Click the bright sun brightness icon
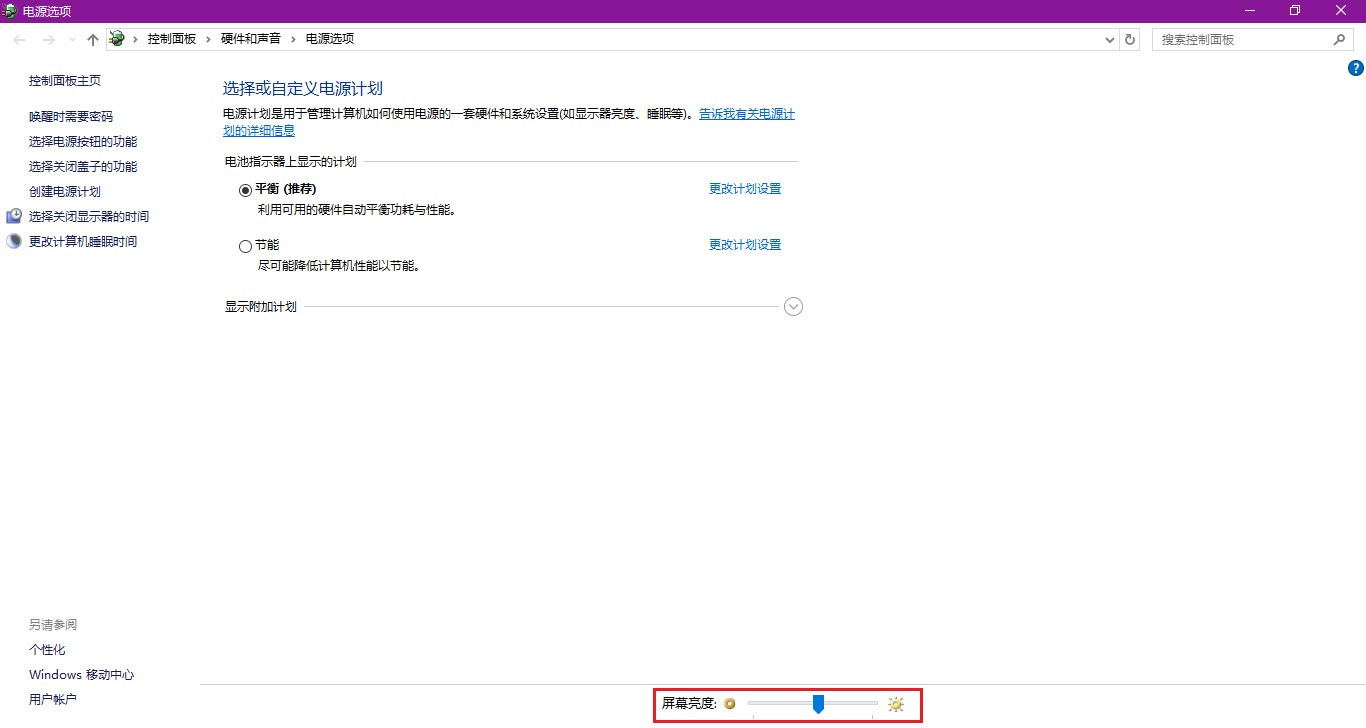This screenshot has width=1366, height=728. (896, 705)
